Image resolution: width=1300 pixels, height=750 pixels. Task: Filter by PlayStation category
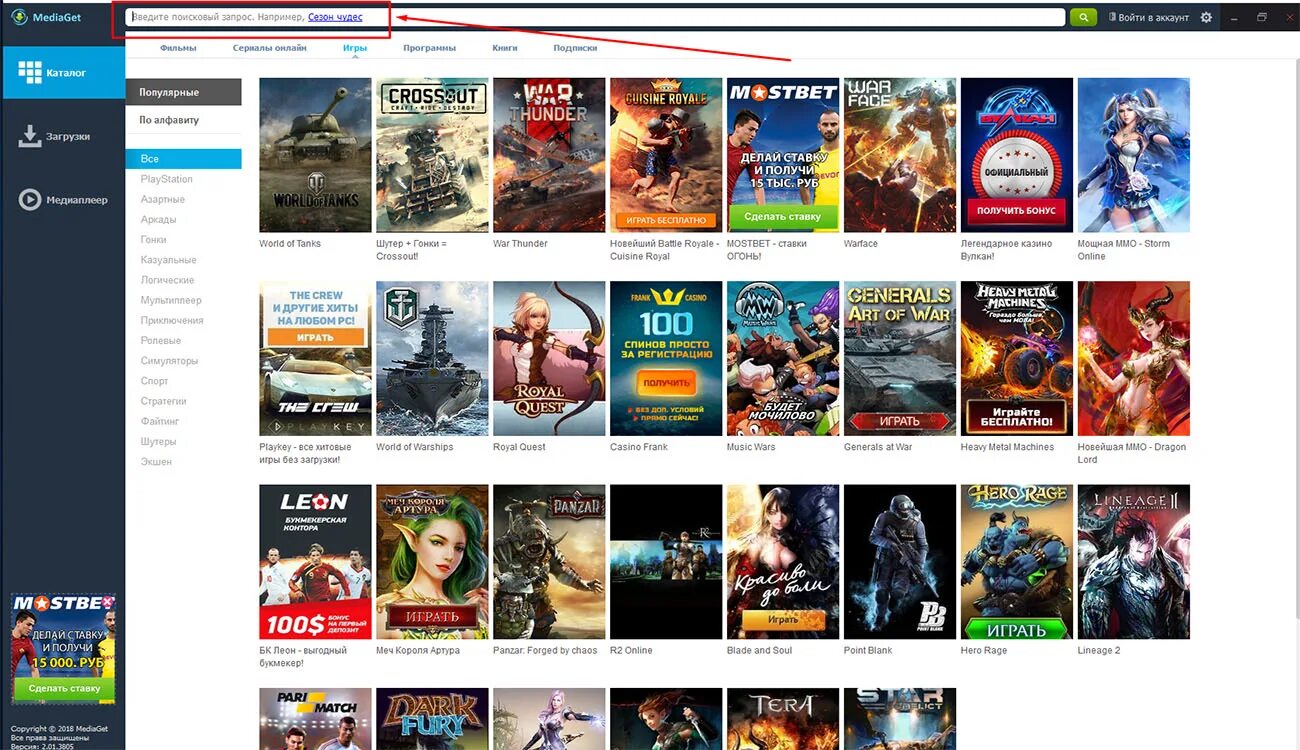click(x=167, y=179)
